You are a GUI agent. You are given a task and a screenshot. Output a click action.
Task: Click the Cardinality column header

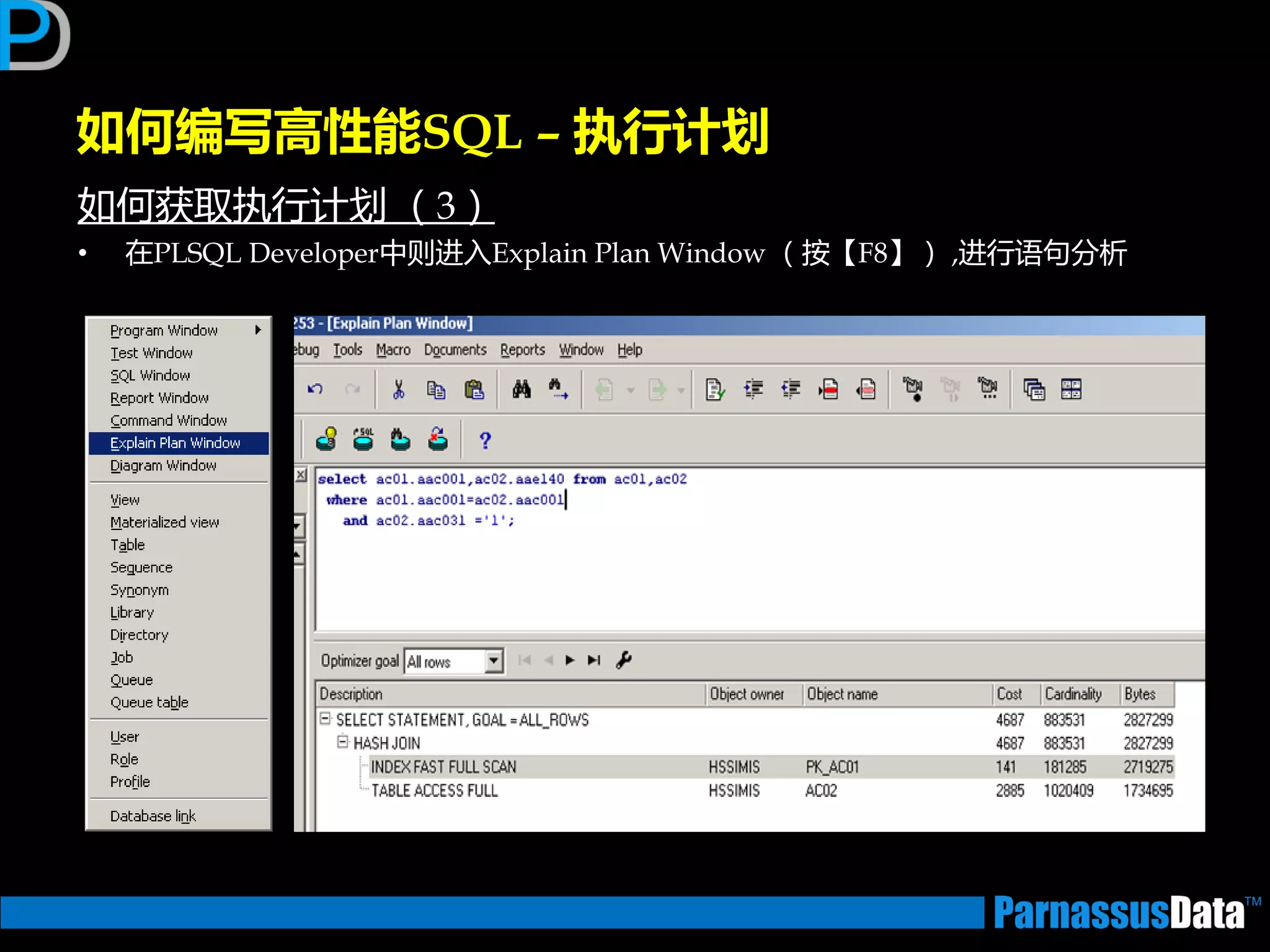(1080, 694)
